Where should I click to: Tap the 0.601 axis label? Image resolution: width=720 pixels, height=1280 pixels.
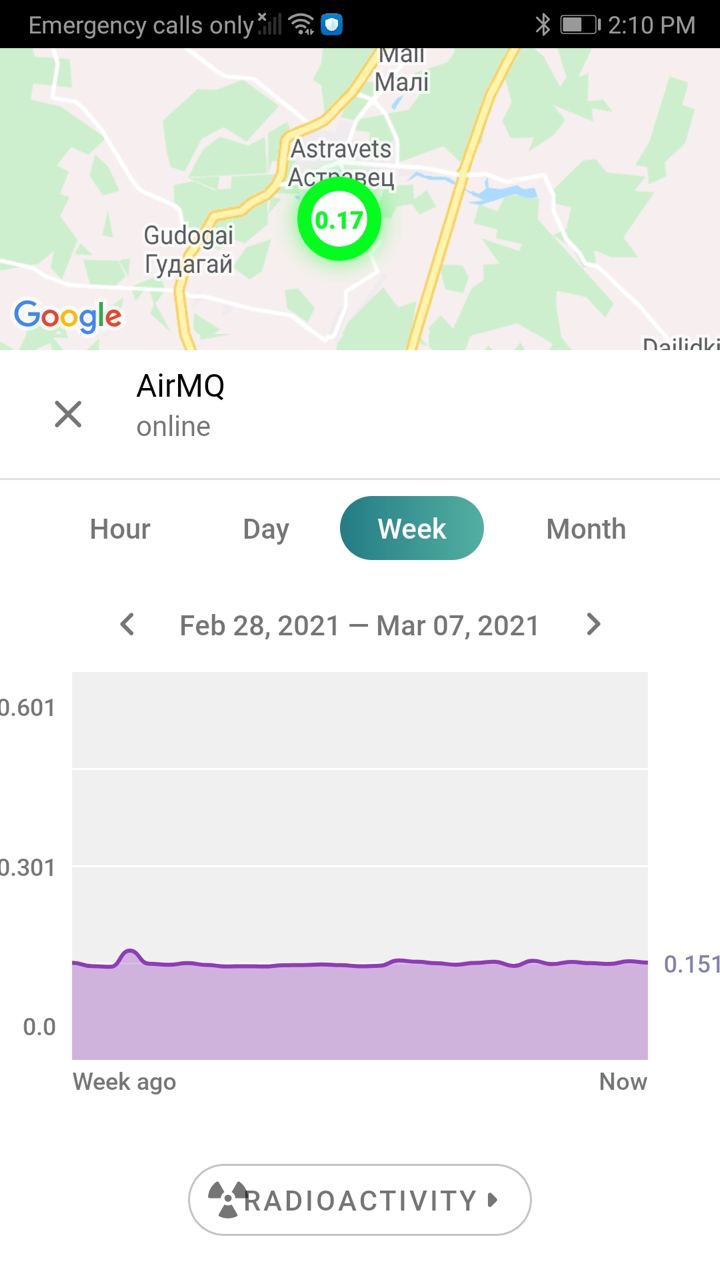point(28,708)
